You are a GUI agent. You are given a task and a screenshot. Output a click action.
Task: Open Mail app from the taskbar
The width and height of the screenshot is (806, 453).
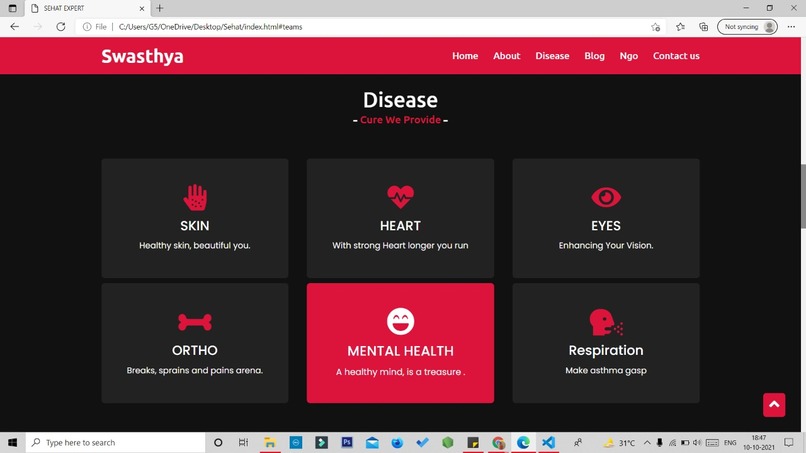click(x=372, y=442)
